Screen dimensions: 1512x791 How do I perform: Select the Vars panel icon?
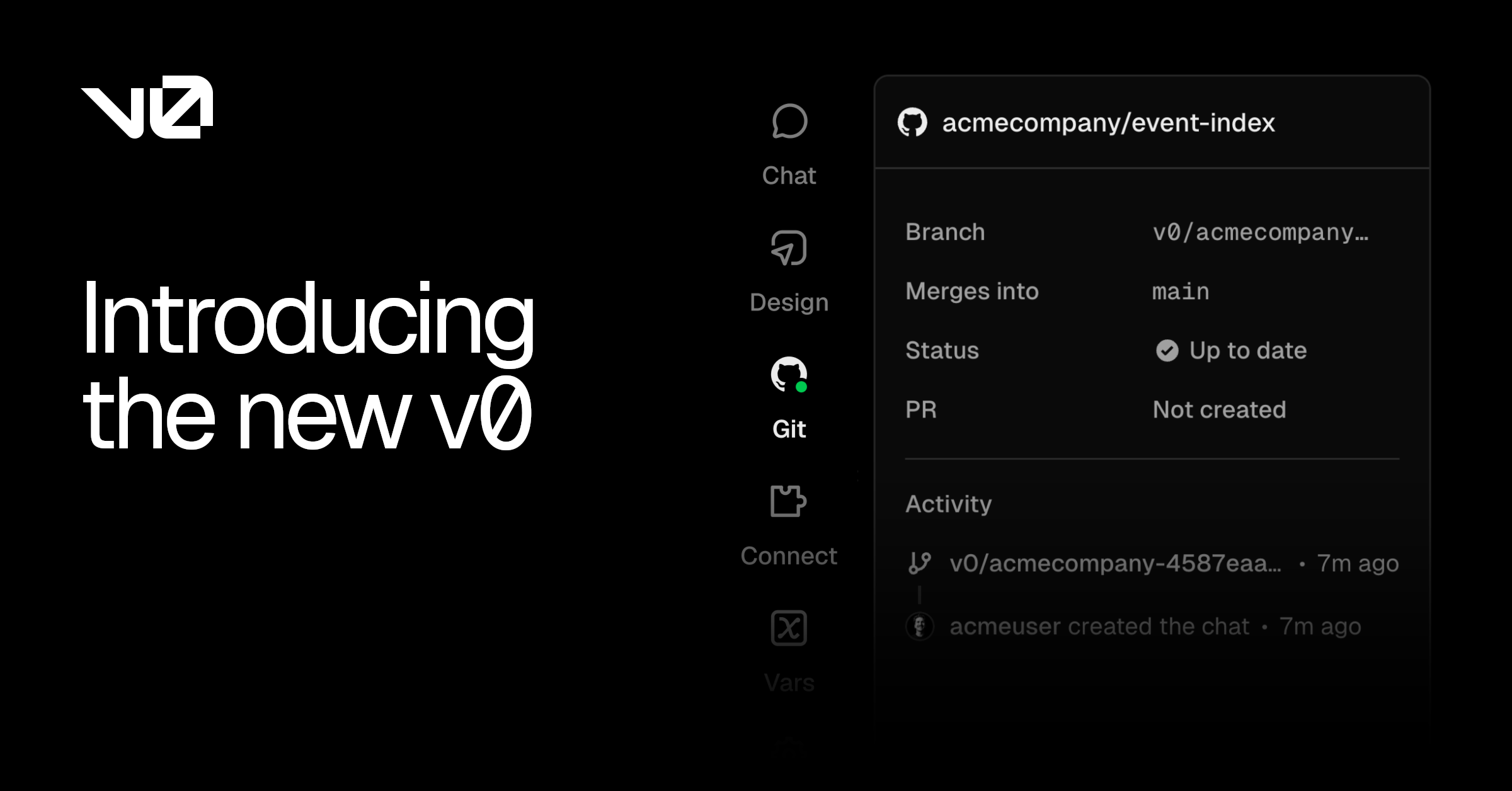point(789,627)
